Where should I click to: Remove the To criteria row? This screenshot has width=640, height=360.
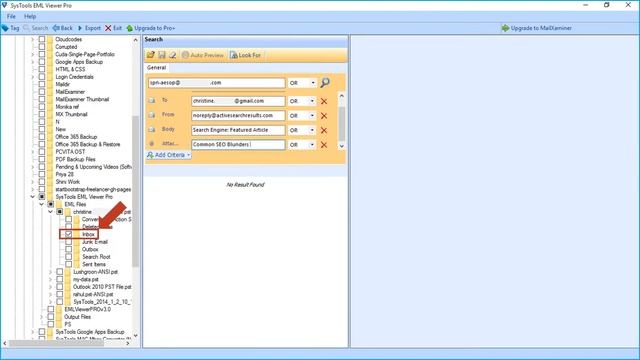coord(324,101)
